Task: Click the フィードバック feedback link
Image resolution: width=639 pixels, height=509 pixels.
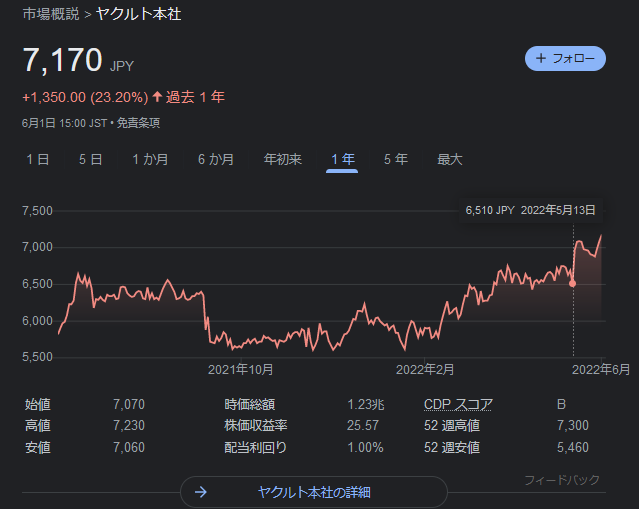Action: coord(562,480)
